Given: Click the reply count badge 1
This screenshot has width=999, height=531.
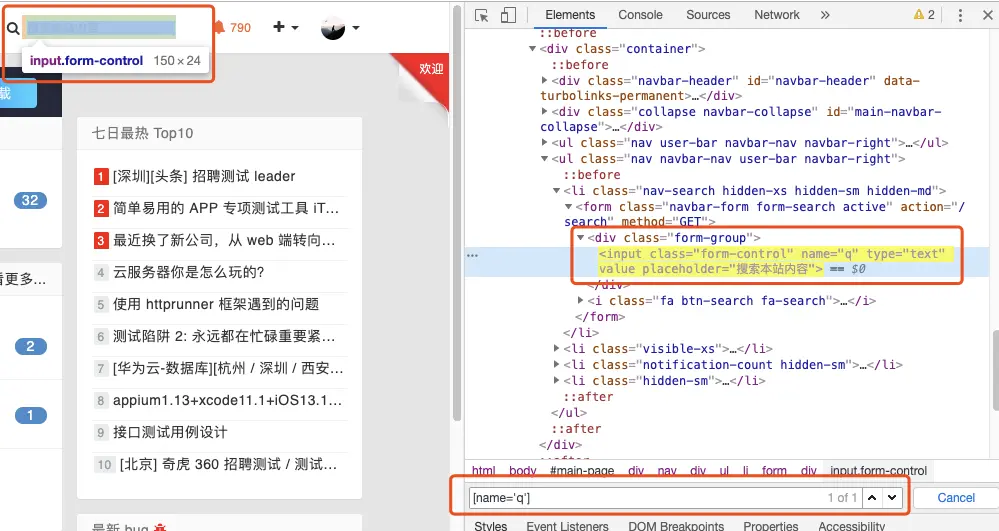Looking at the screenshot, I should pos(30,416).
